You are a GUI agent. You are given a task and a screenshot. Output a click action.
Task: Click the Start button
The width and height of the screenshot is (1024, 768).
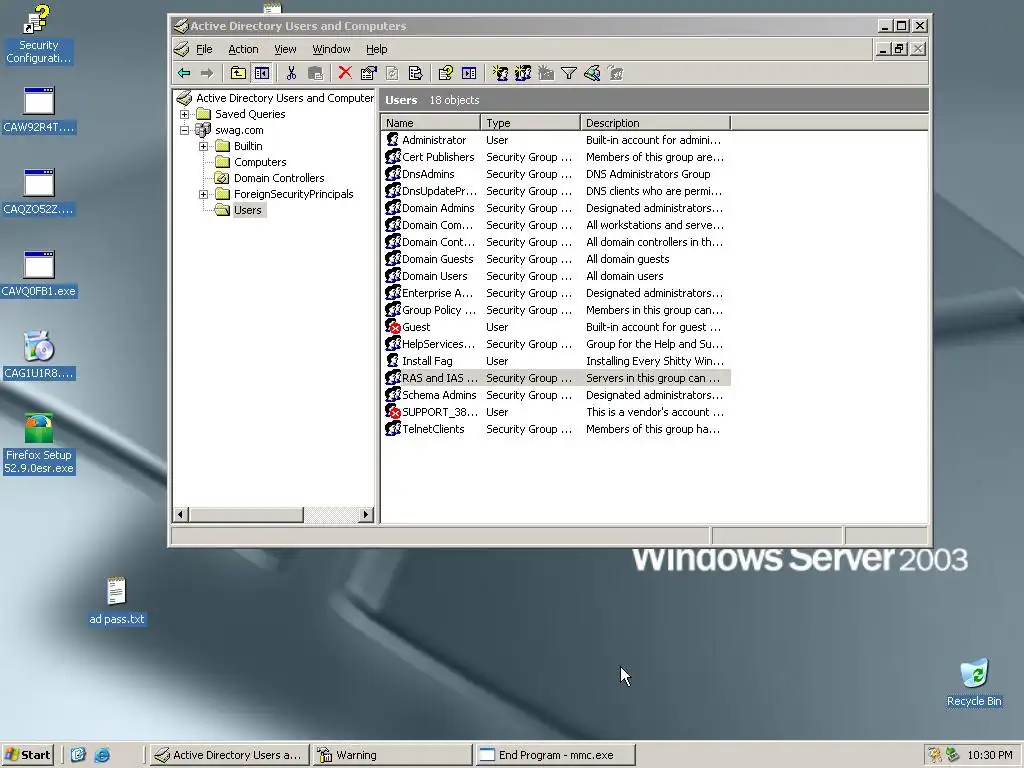28,755
